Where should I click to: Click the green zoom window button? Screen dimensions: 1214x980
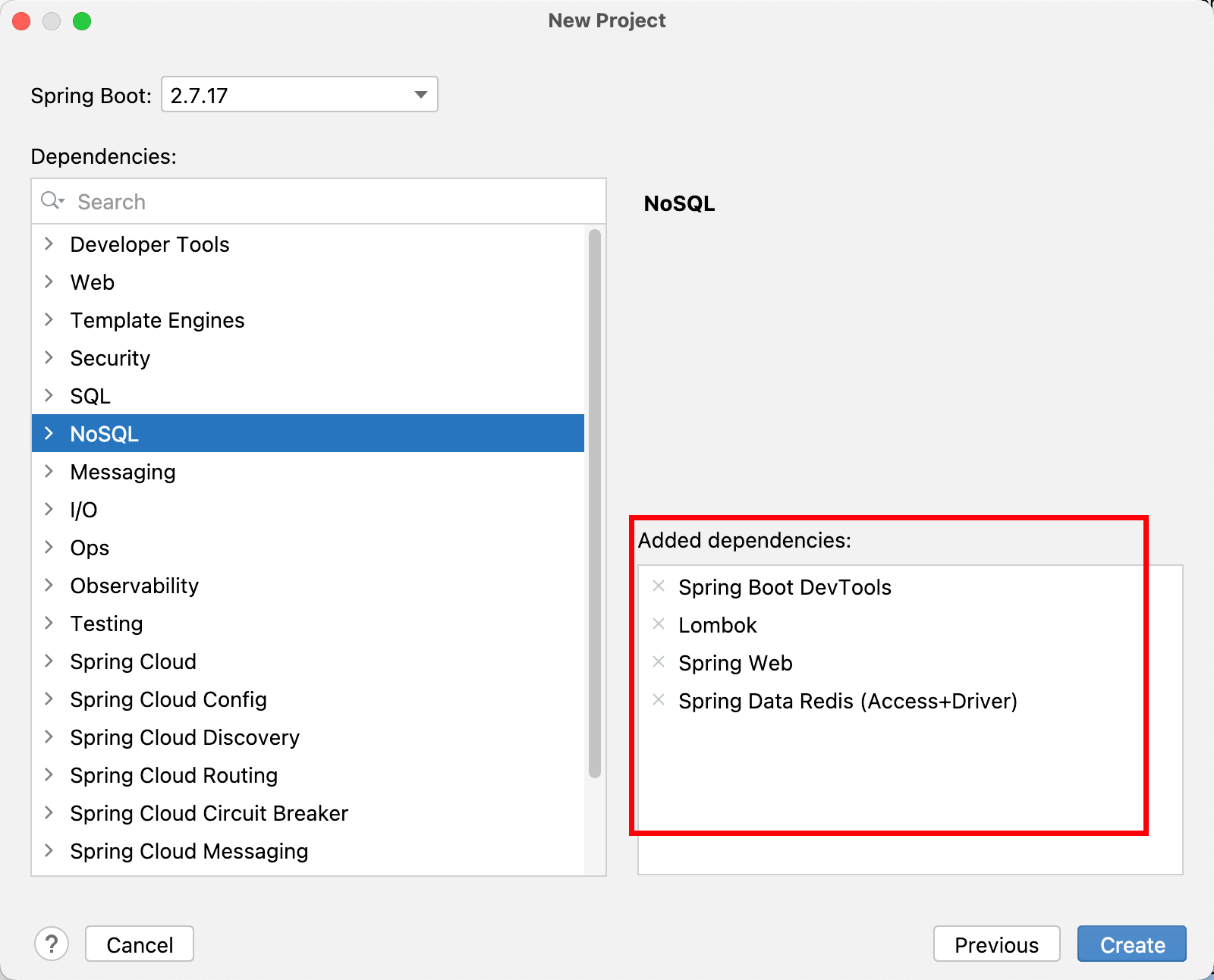pos(82,21)
